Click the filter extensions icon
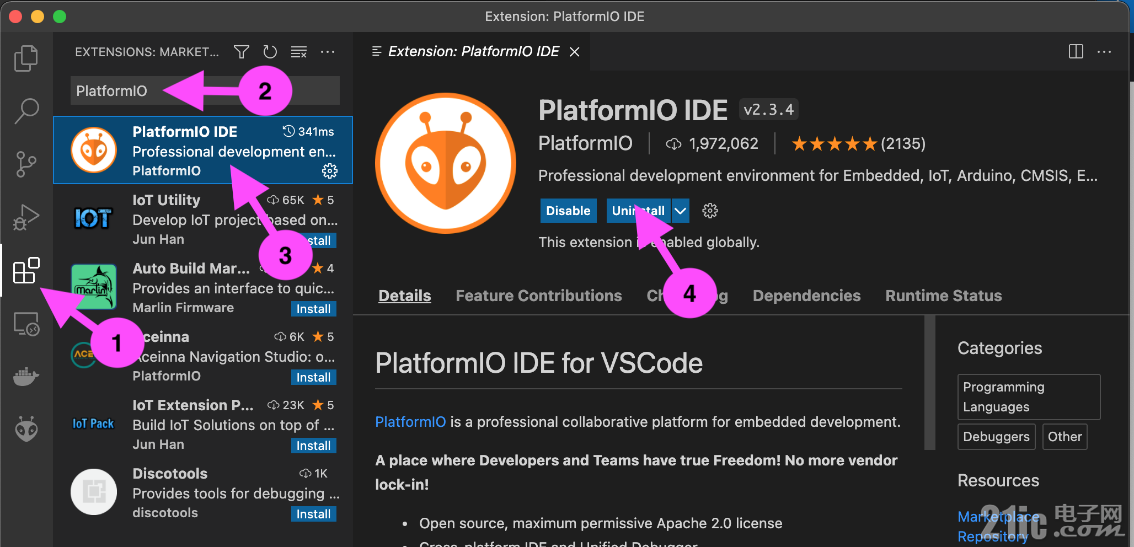Viewport: 1134px width, 547px height. [242, 52]
